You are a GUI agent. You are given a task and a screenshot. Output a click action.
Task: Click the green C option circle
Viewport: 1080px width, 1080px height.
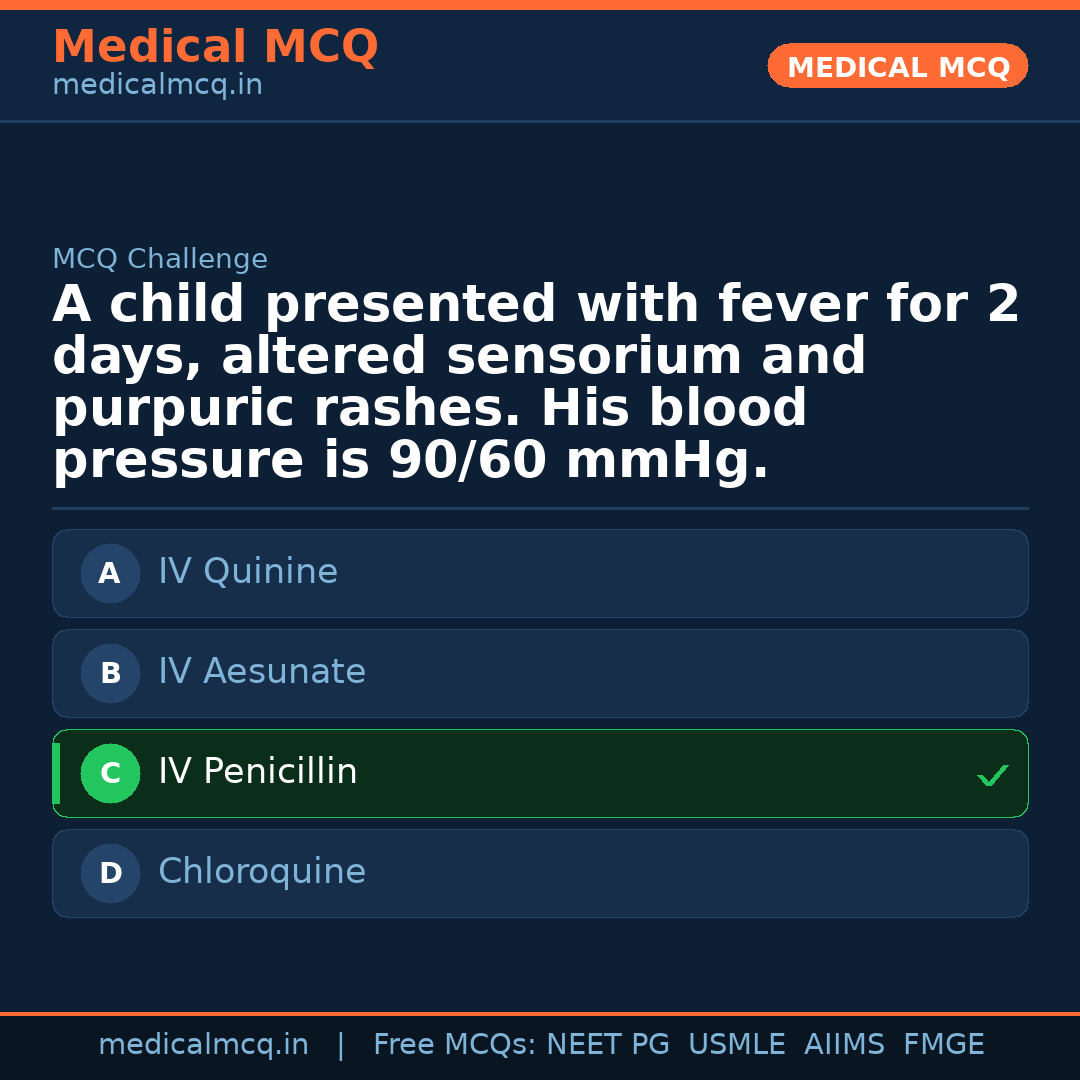(x=110, y=773)
